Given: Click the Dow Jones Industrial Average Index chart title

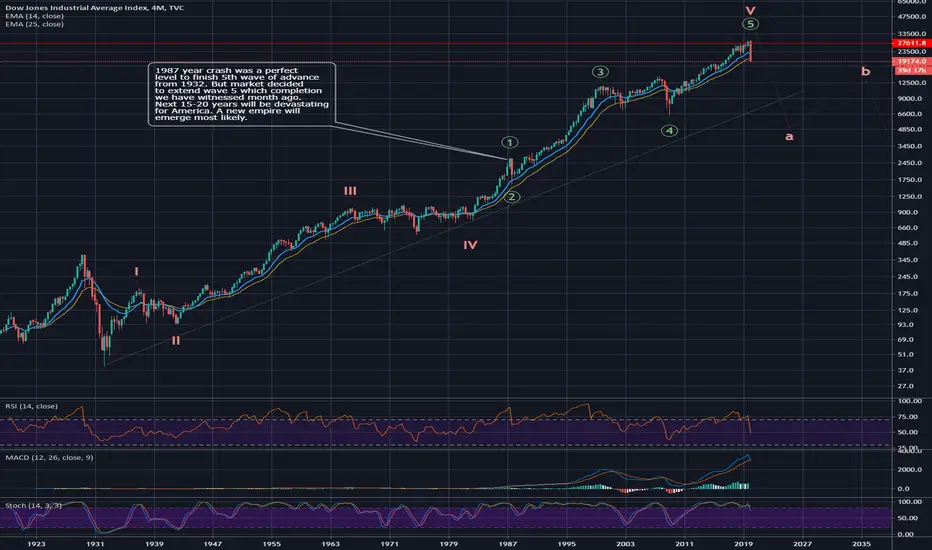Looking at the screenshot, I should [x=95, y=8].
